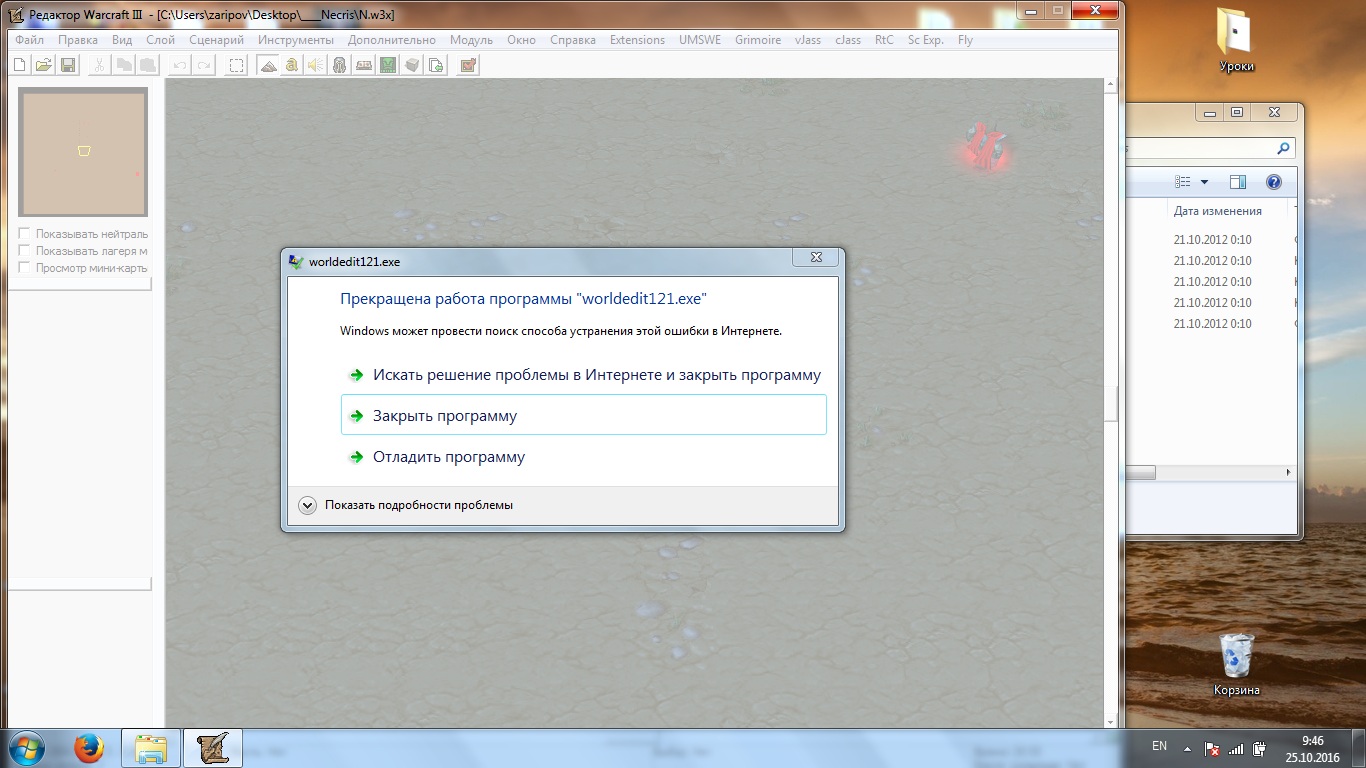Open the Object Manager cube icon
Image resolution: width=1366 pixels, height=768 pixels.
pos(411,65)
